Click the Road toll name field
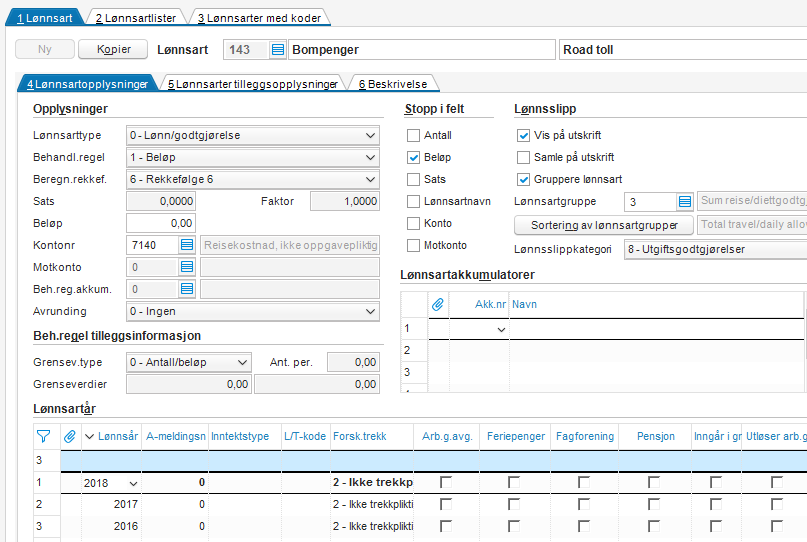The width and height of the screenshot is (807, 542). pos(683,50)
